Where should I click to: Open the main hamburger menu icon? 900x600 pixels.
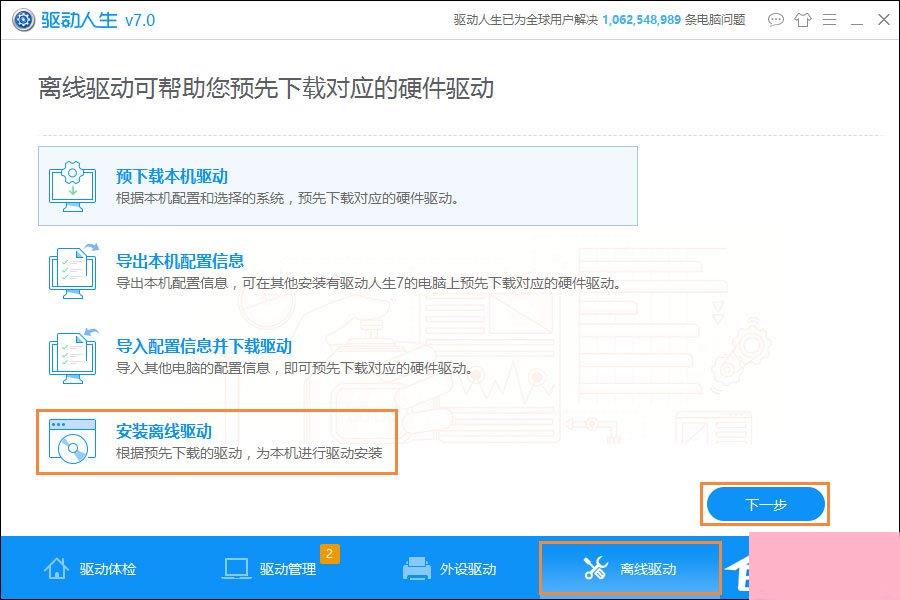[829, 20]
